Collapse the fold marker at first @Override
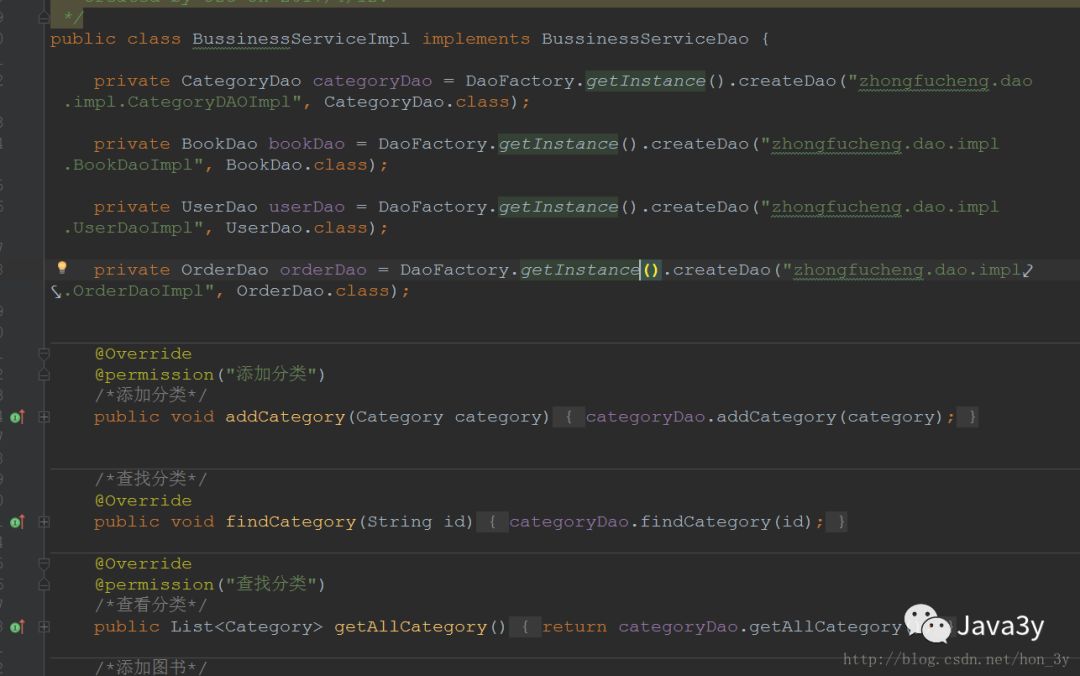 (x=43, y=354)
